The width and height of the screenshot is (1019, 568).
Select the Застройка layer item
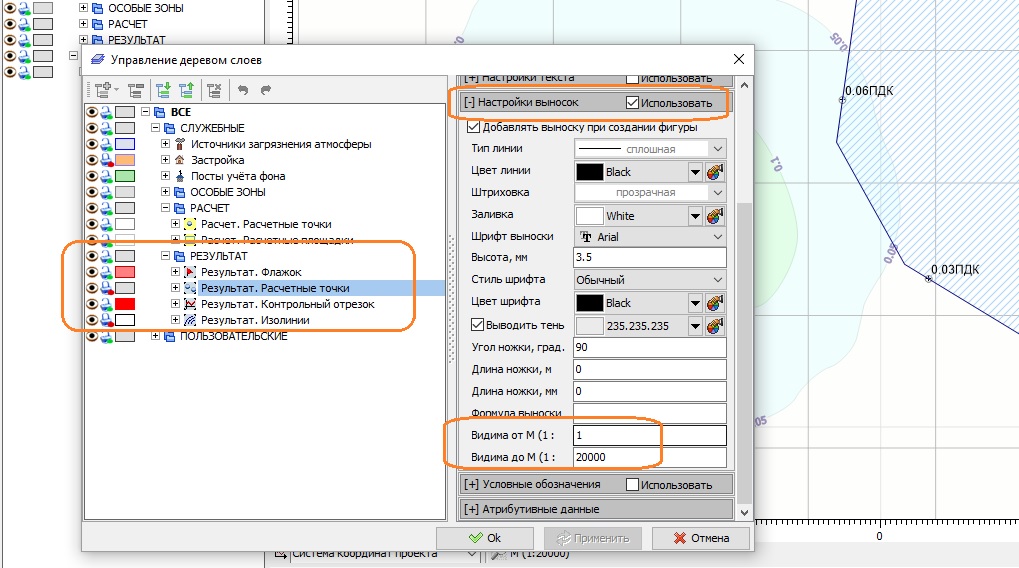pyautogui.click(x=217, y=160)
